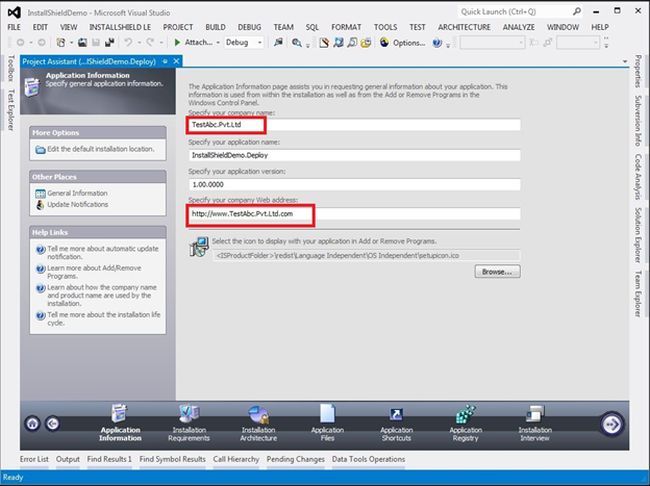Click the blue help icon in toolbar

pos(437,42)
